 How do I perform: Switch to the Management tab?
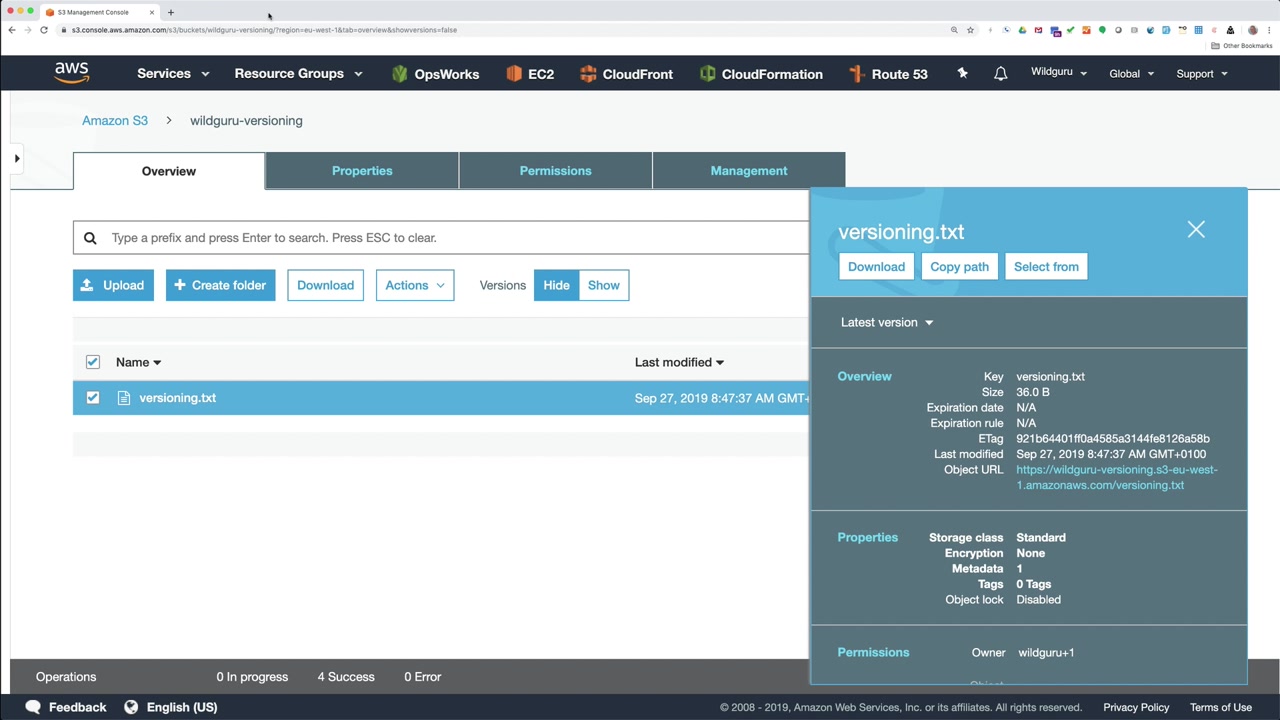[x=749, y=171]
